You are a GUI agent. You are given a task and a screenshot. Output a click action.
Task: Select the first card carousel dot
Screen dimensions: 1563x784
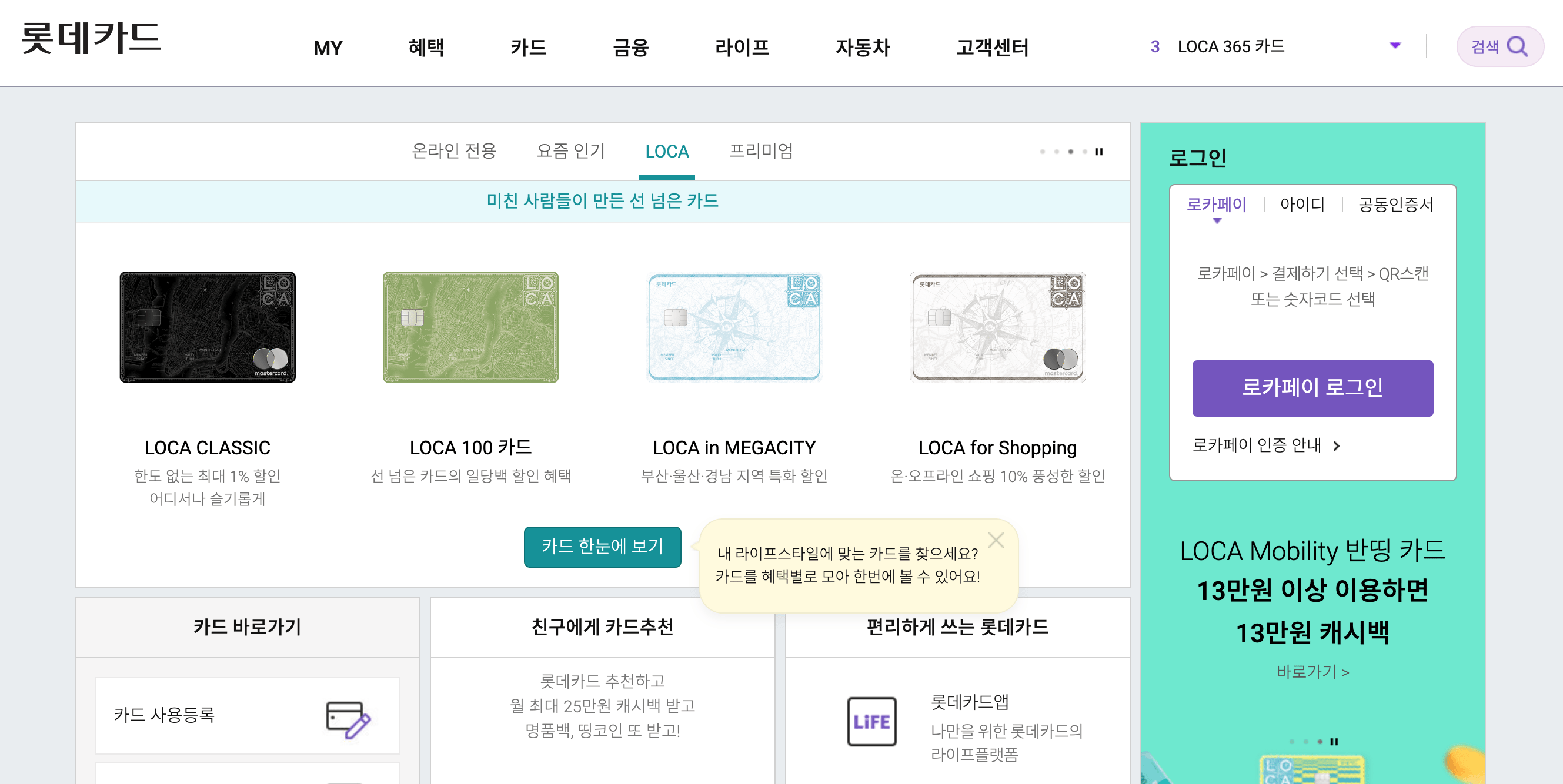(1043, 152)
